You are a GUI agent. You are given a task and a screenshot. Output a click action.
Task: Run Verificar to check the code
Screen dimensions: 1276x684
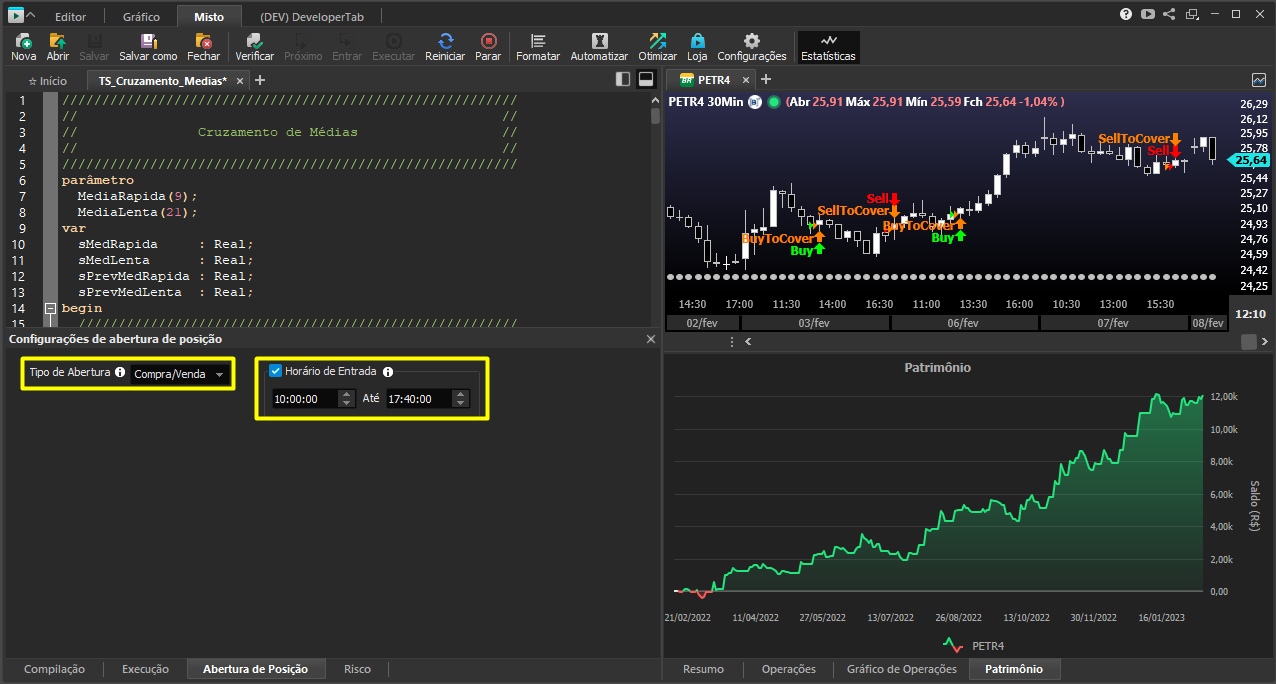pos(255,47)
